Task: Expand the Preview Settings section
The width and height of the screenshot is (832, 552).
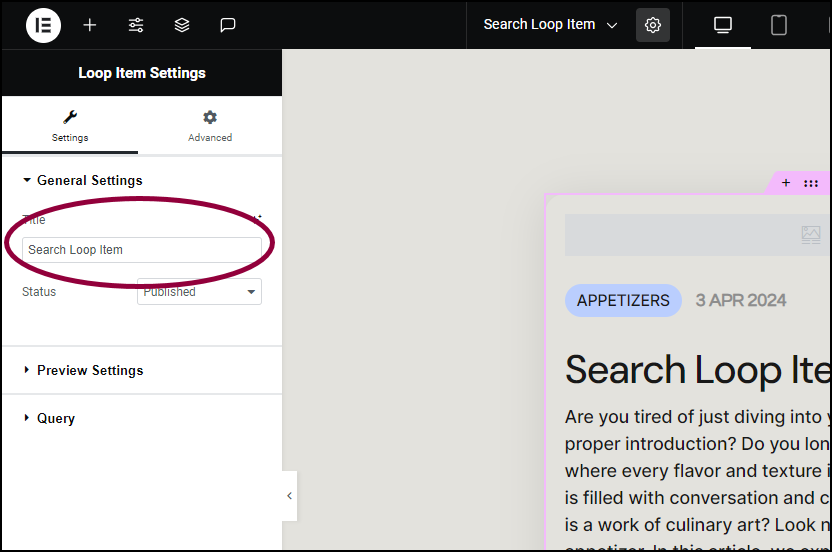Action: [x=83, y=370]
